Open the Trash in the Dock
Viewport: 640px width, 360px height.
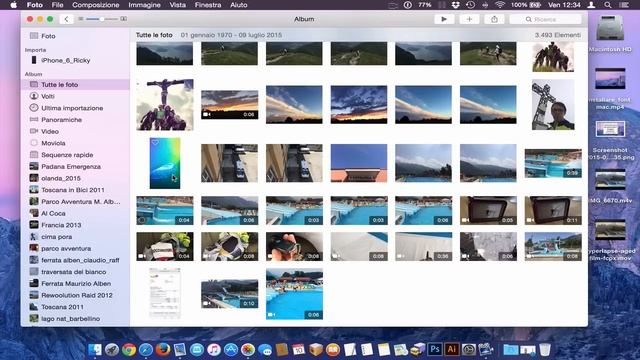544,349
